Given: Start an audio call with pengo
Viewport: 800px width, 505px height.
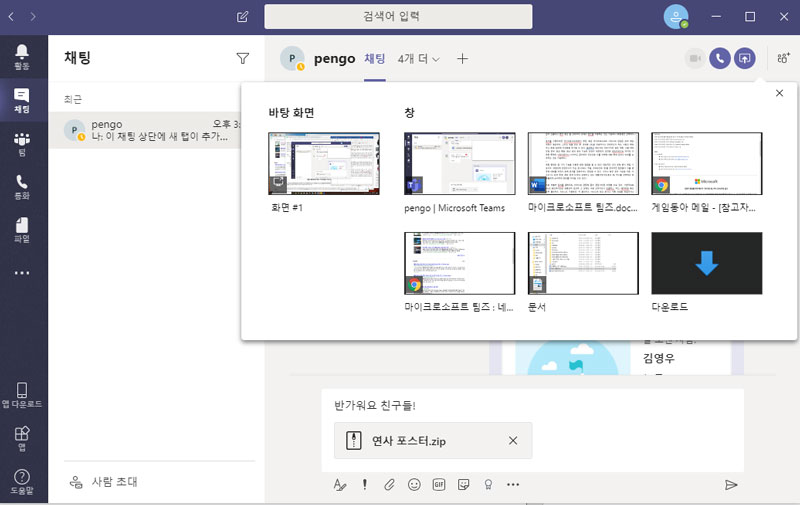Looking at the screenshot, I should pos(719,59).
